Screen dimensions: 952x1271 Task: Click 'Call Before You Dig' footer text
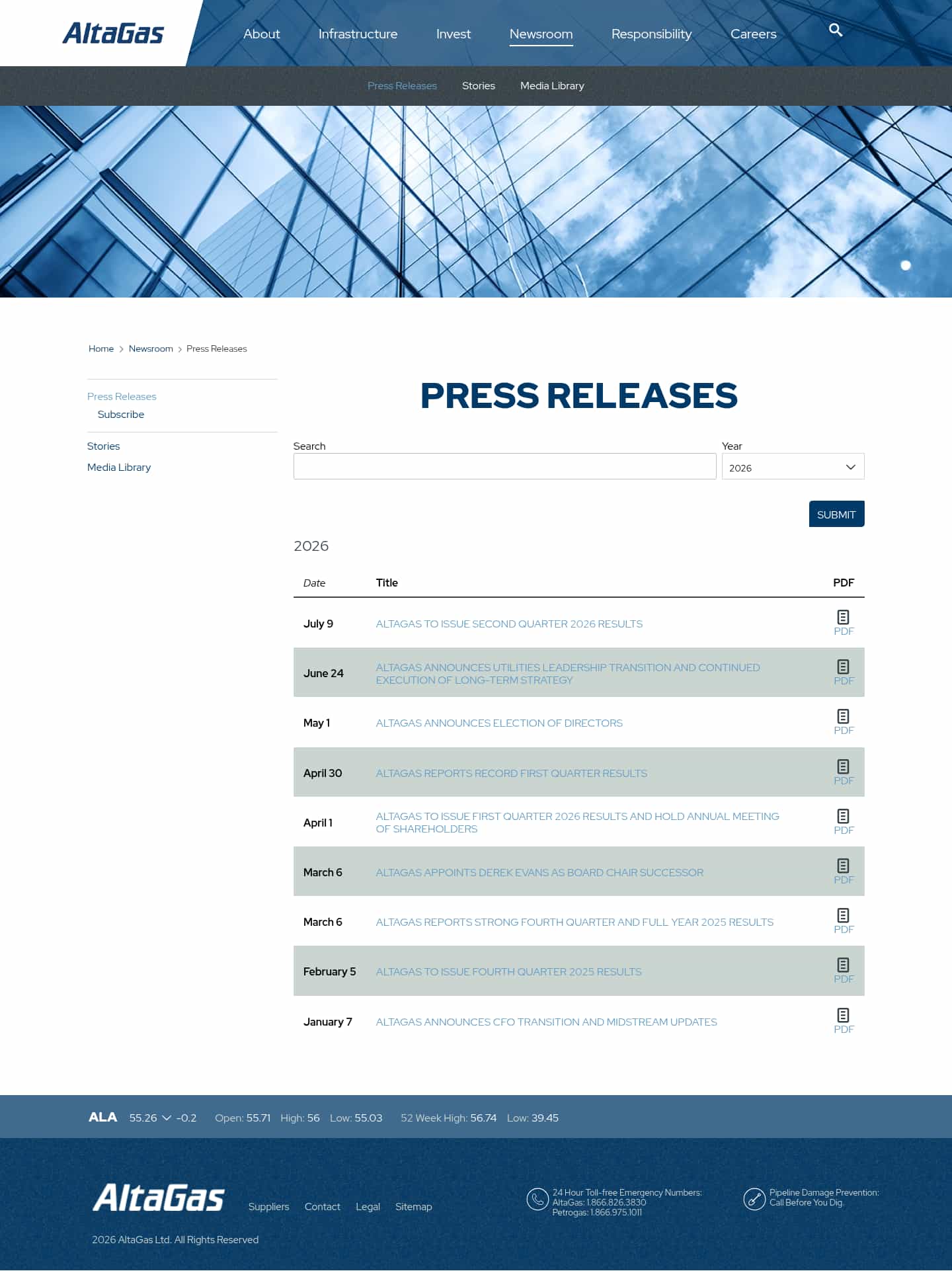(807, 1202)
